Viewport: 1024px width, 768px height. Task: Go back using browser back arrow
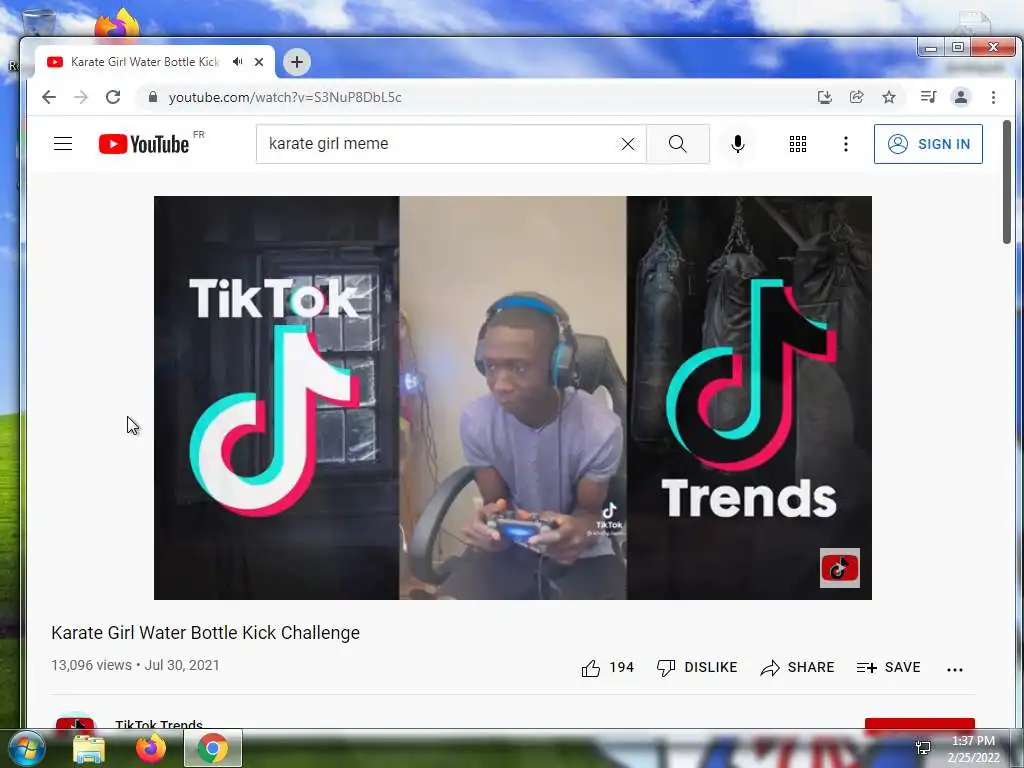coord(49,97)
